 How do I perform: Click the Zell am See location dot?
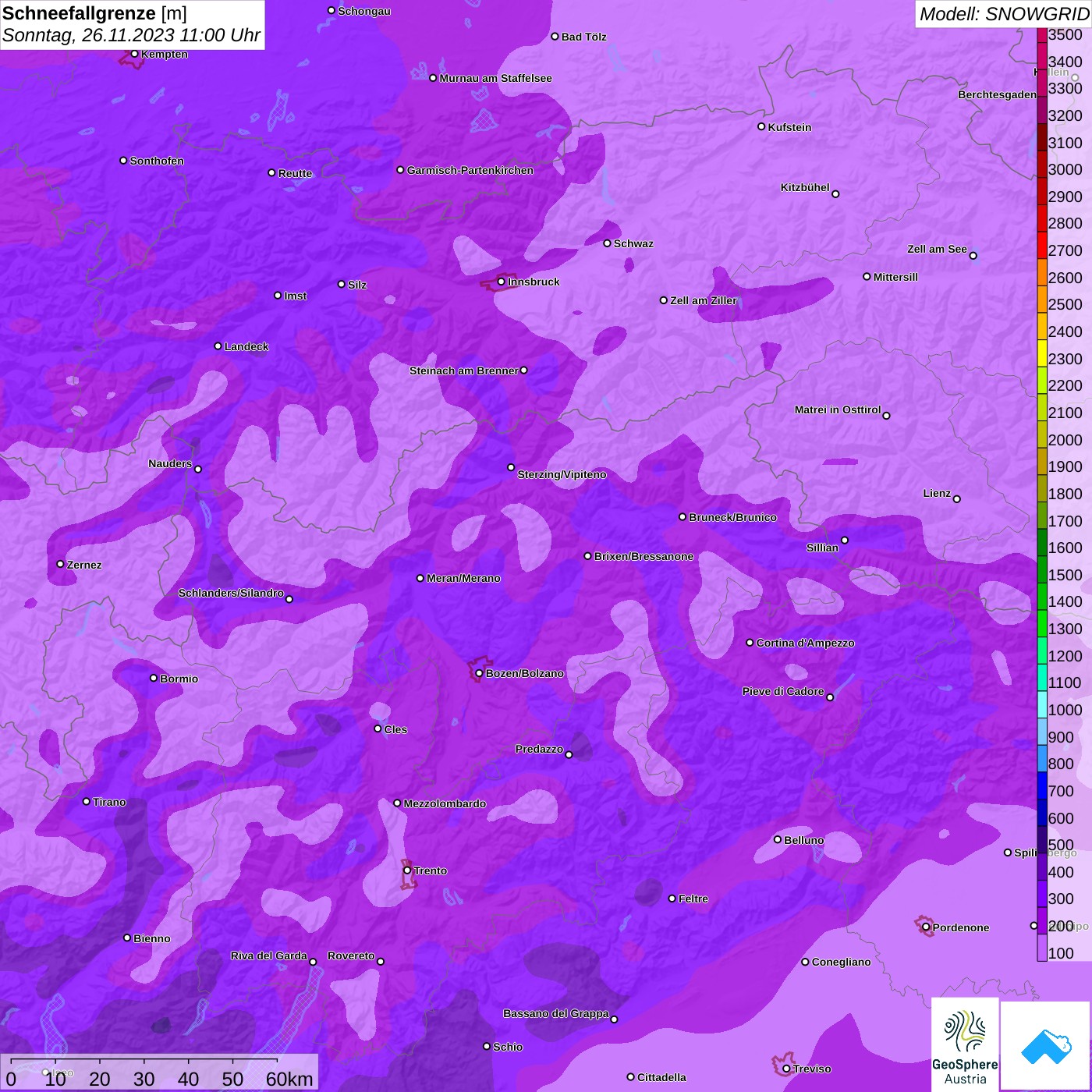coord(973,255)
